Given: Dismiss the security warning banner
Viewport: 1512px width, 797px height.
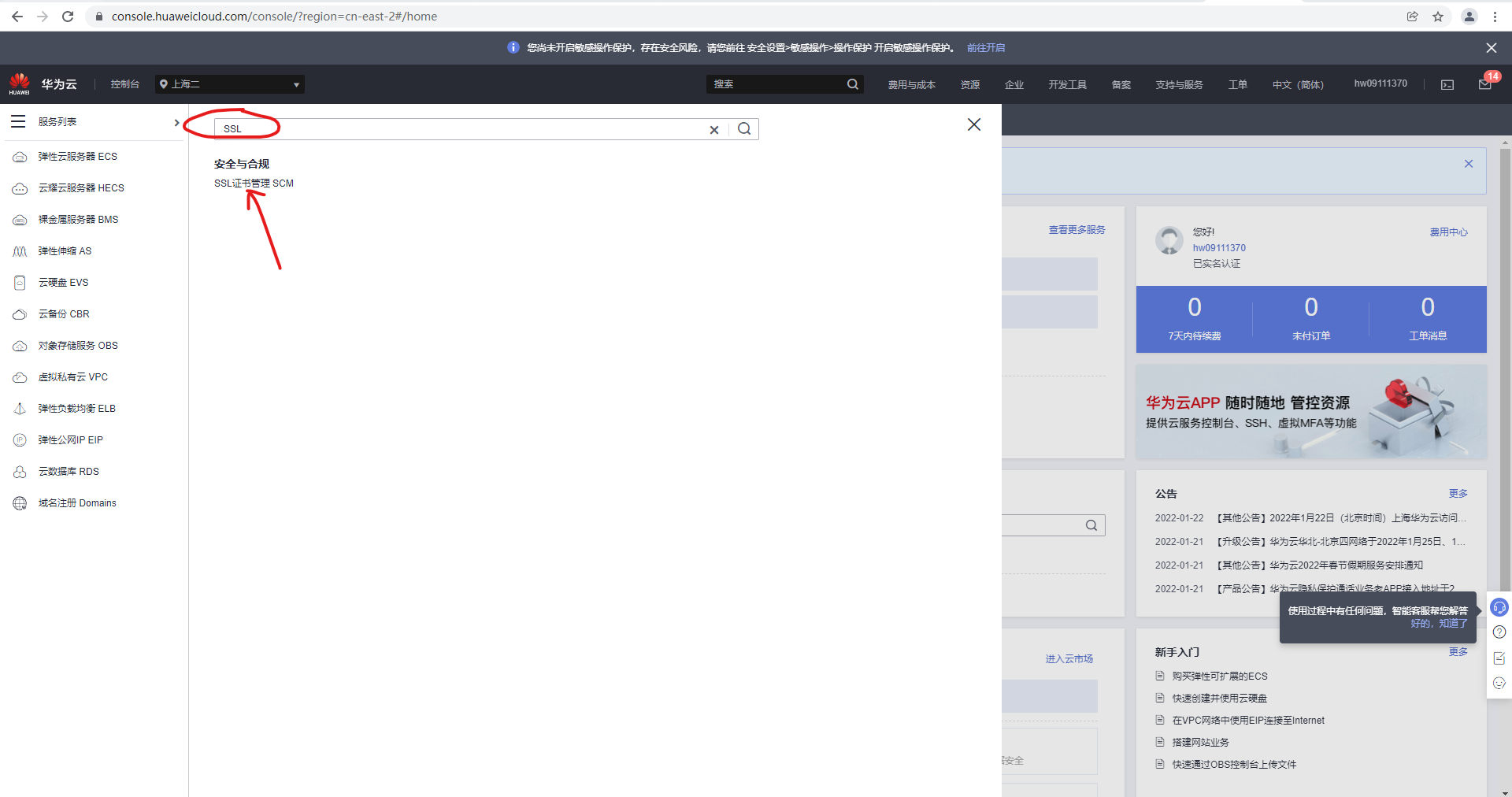Looking at the screenshot, I should [1492, 48].
